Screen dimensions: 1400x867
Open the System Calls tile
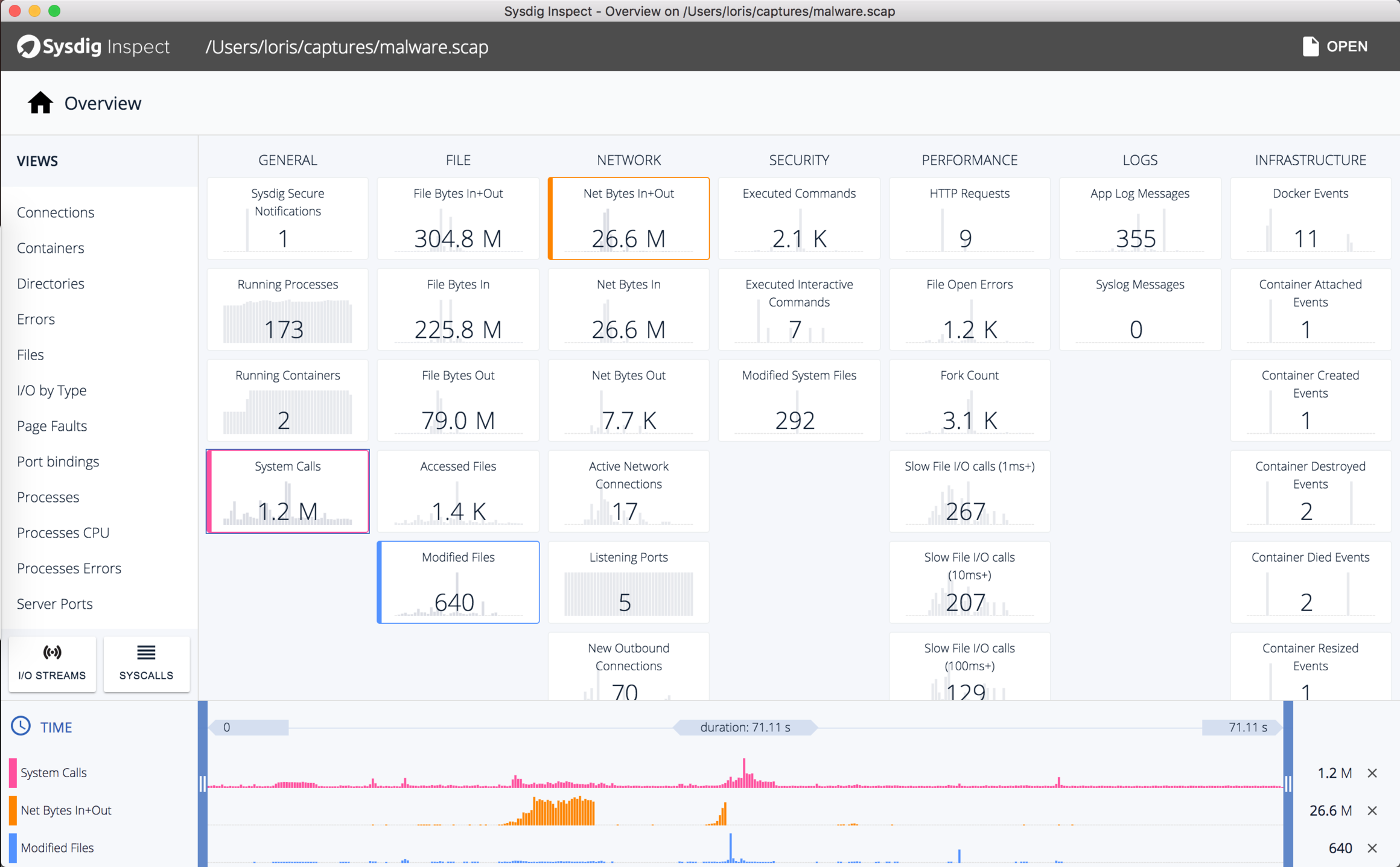pyautogui.click(x=288, y=491)
